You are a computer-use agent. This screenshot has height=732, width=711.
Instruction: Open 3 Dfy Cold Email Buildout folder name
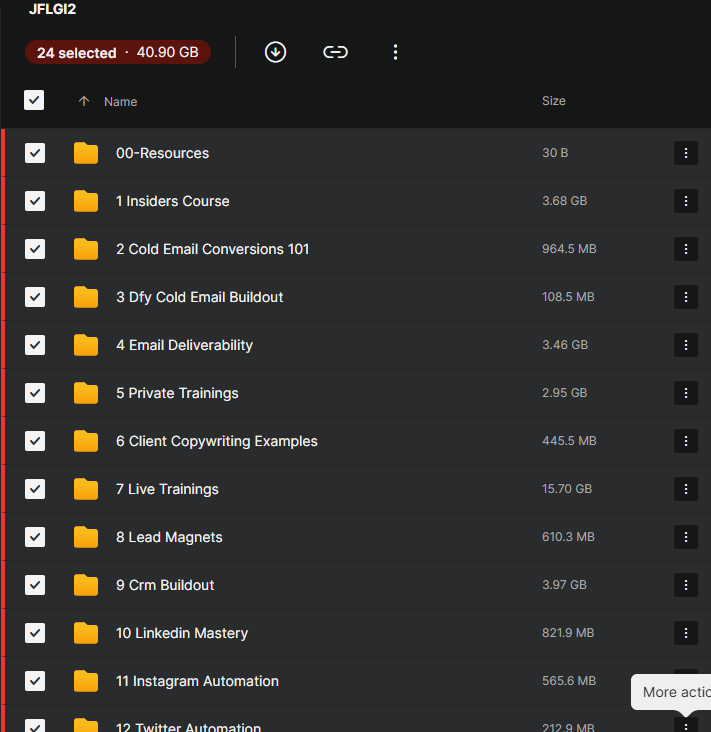click(199, 297)
